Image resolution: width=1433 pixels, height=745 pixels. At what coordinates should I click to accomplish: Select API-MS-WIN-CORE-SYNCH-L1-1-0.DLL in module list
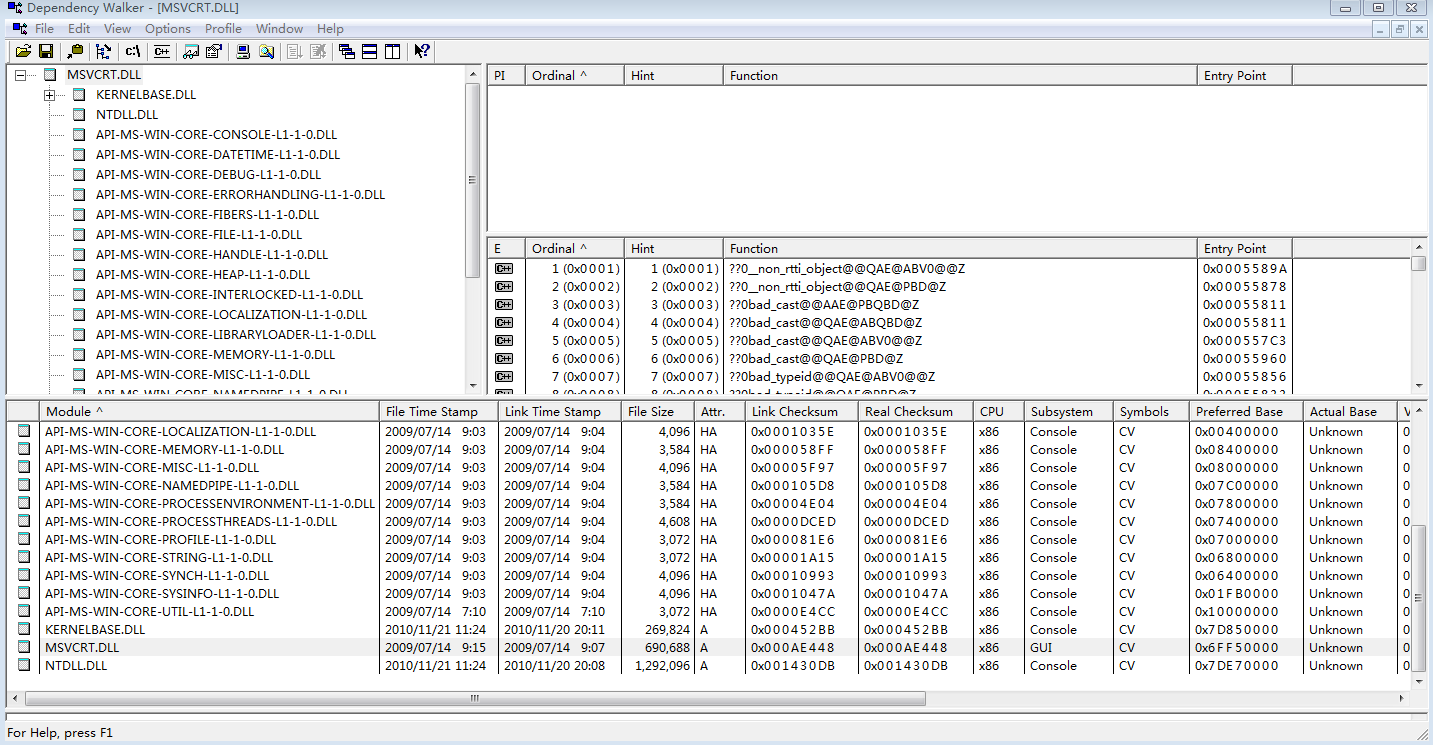157,576
